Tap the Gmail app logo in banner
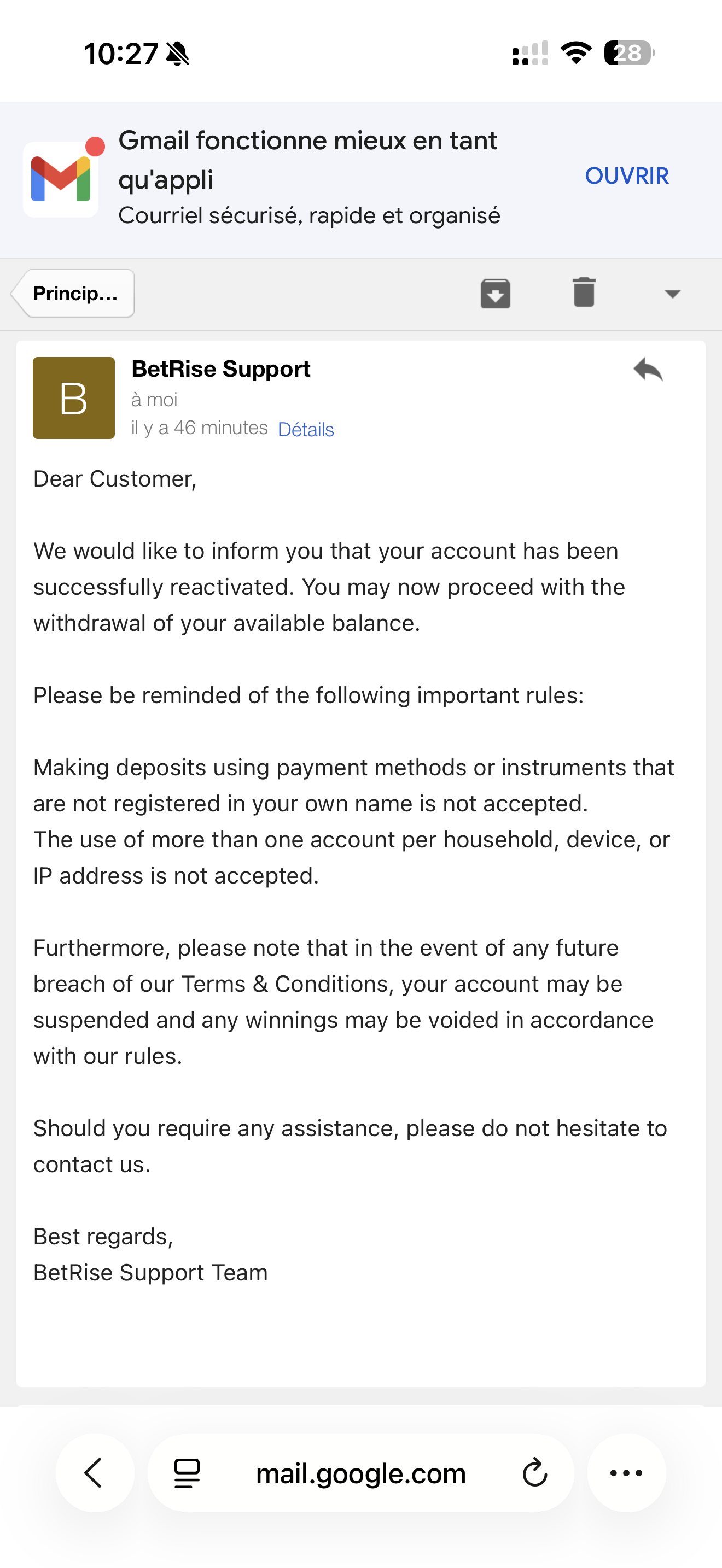 [x=61, y=179]
